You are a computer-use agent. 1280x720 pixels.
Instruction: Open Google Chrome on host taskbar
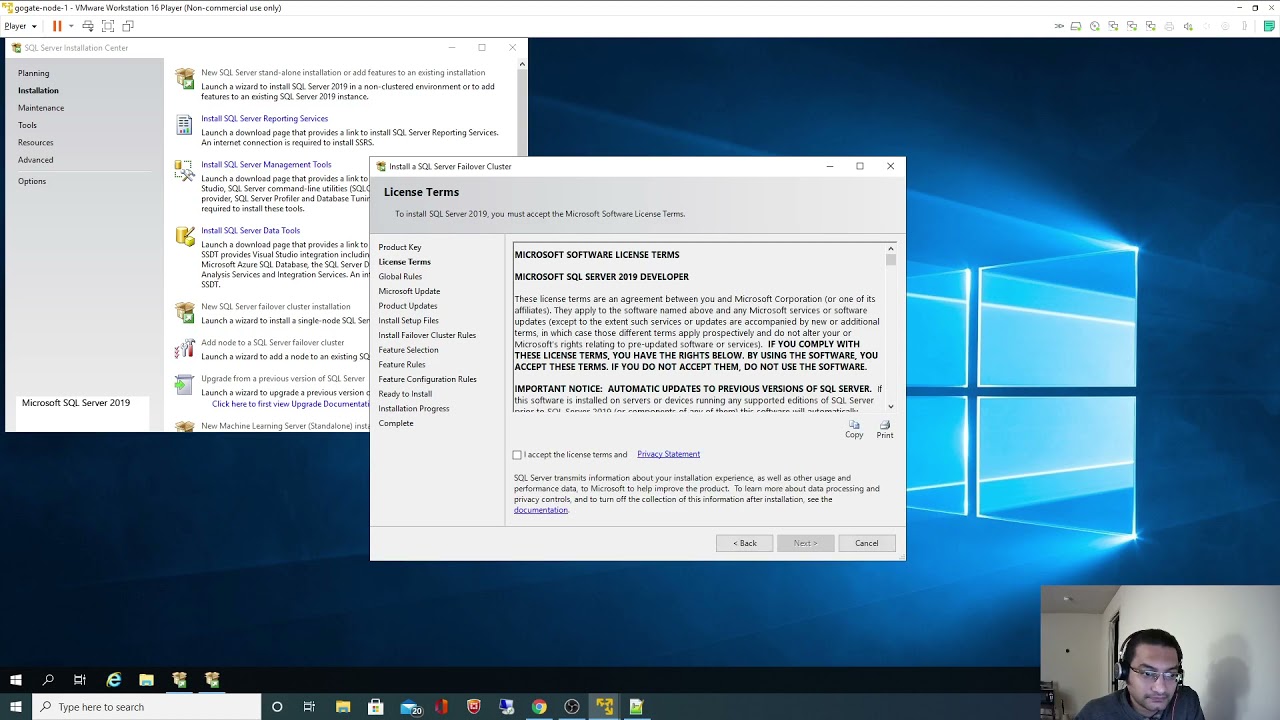539,707
